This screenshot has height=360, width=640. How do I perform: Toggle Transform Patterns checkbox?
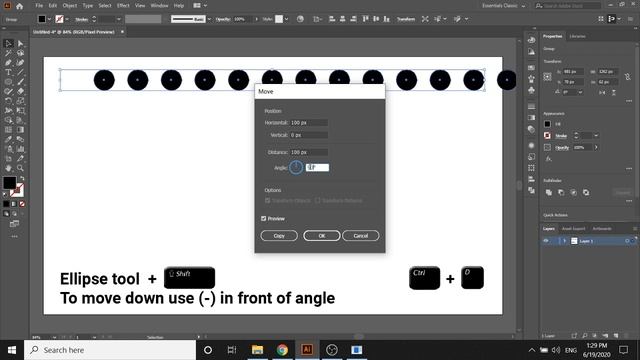[318, 200]
